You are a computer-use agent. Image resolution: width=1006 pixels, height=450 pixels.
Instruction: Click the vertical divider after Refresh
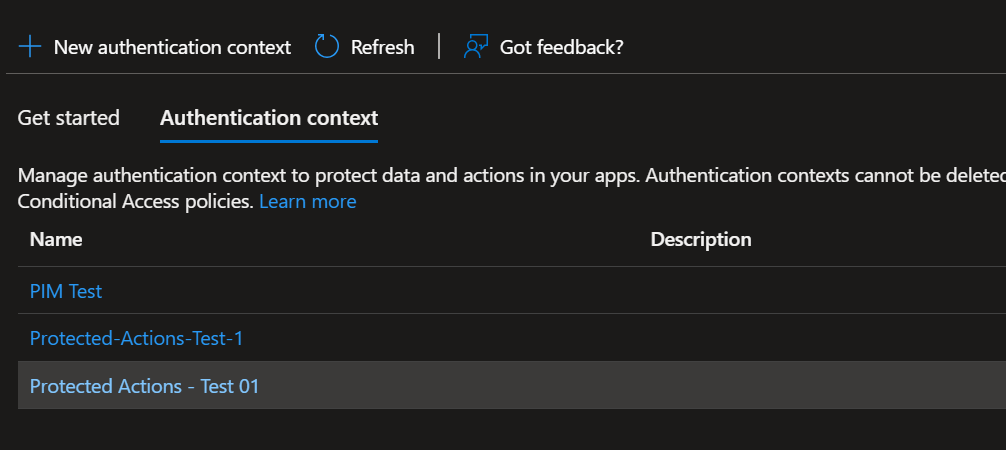(x=439, y=47)
